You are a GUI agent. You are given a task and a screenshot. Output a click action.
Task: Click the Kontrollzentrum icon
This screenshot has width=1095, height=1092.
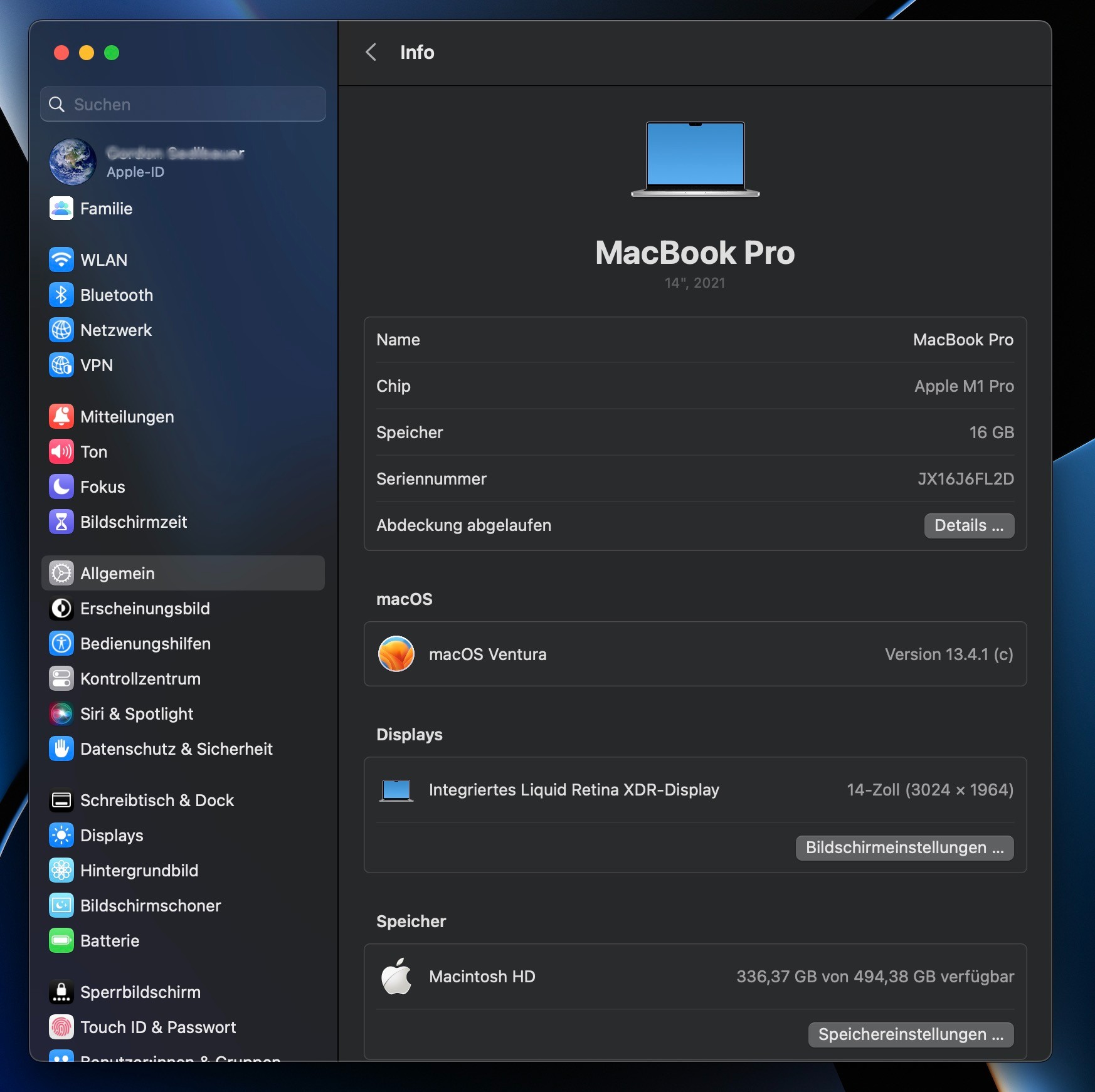point(61,679)
